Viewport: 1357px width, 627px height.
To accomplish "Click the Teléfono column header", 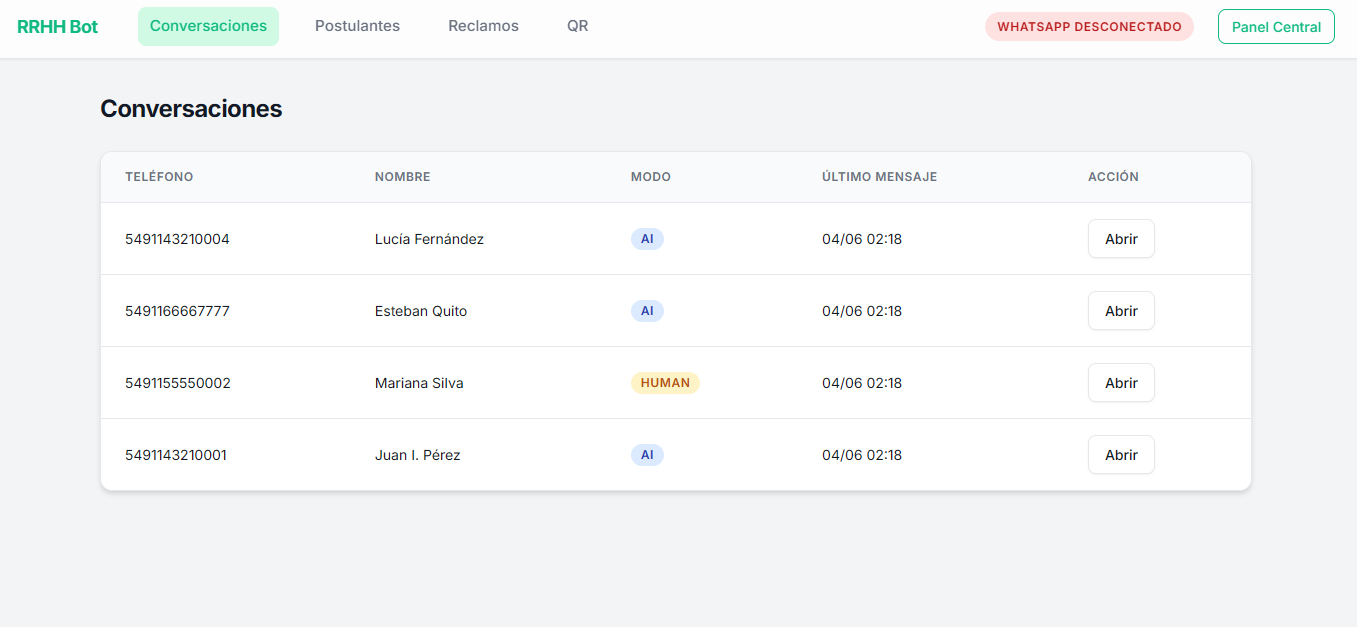I will click(159, 177).
